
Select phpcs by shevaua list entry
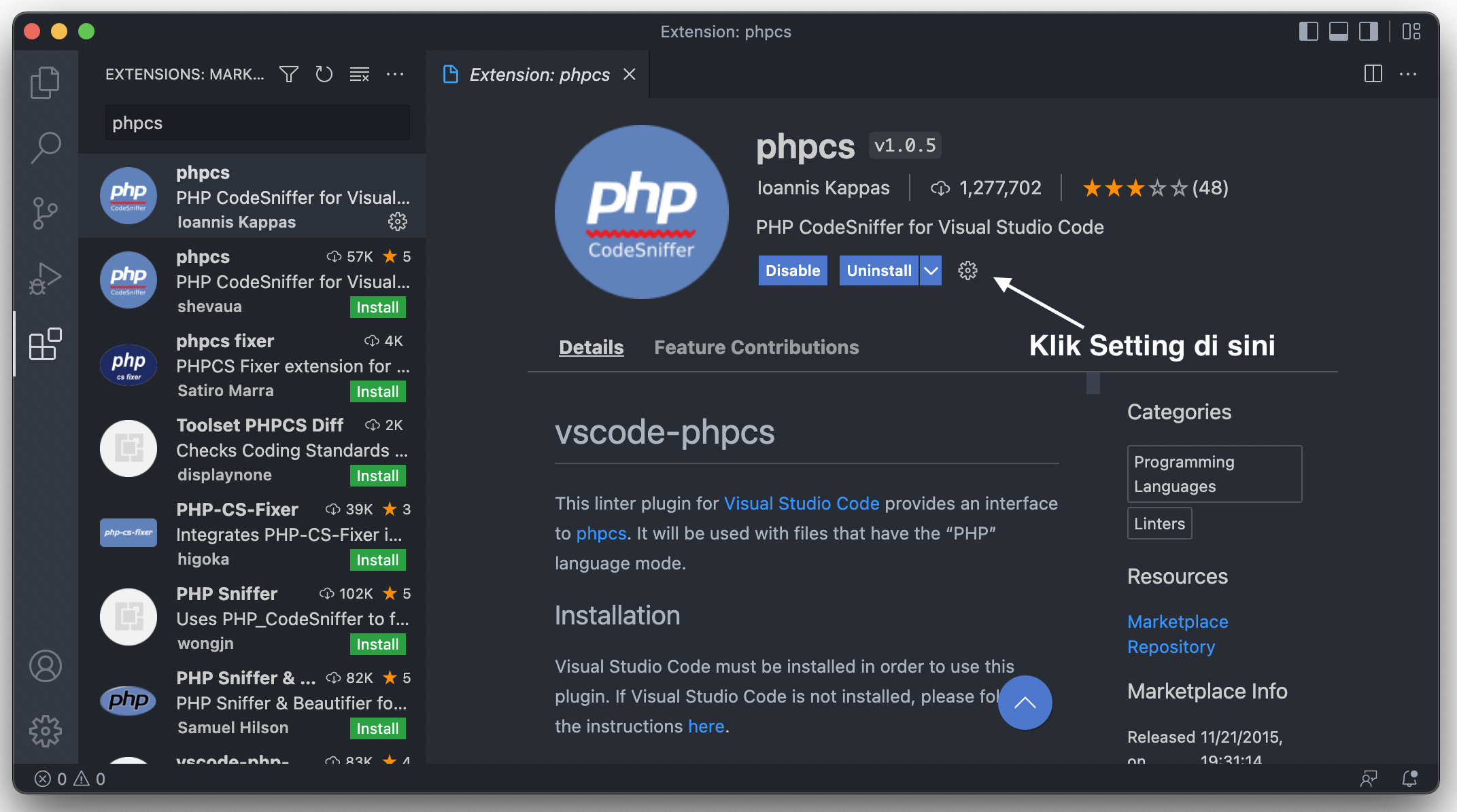(252, 280)
